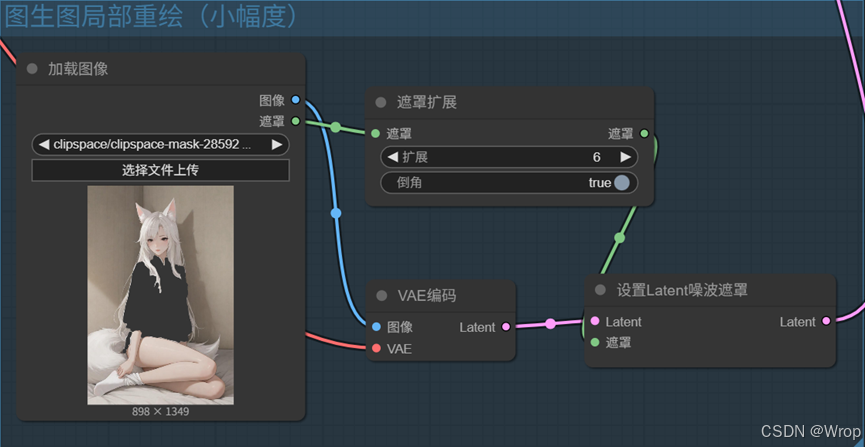Click the 加载图像 node title
Image resolution: width=865 pixels, height=447 pixels.
pos(78,69)
